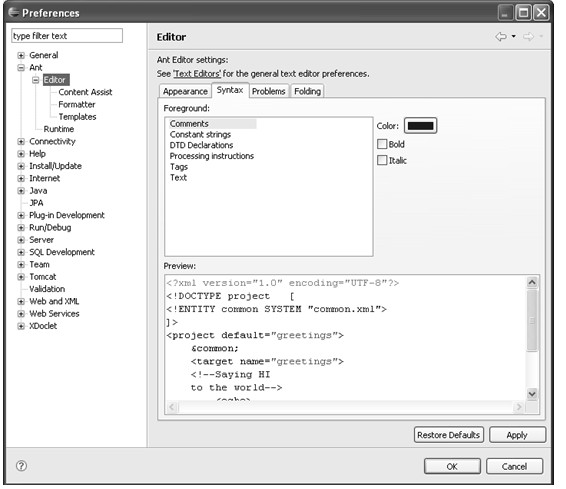566x489 pixels.
Task: Open the back history dropdown arrow
Action: [513, 36]
